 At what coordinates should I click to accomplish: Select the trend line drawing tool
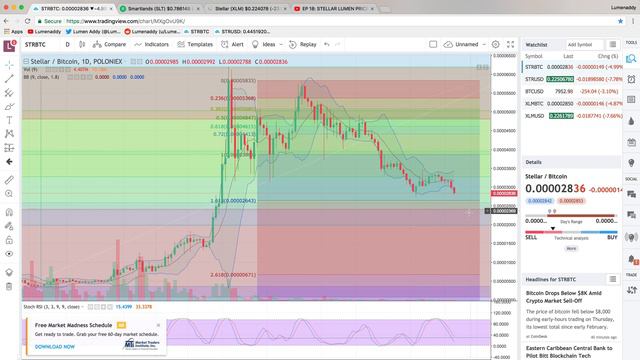(9, 79)
